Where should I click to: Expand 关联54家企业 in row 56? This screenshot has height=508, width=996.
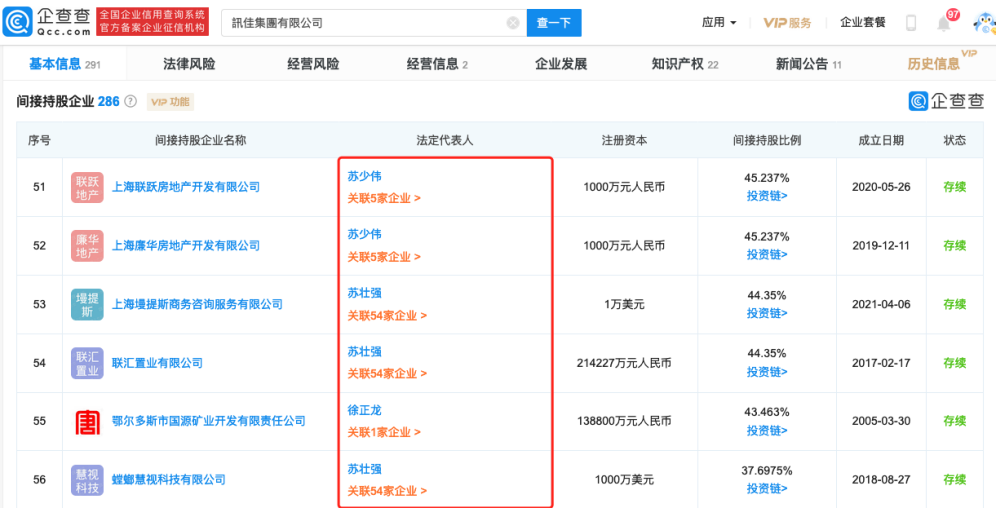(387, 491)
